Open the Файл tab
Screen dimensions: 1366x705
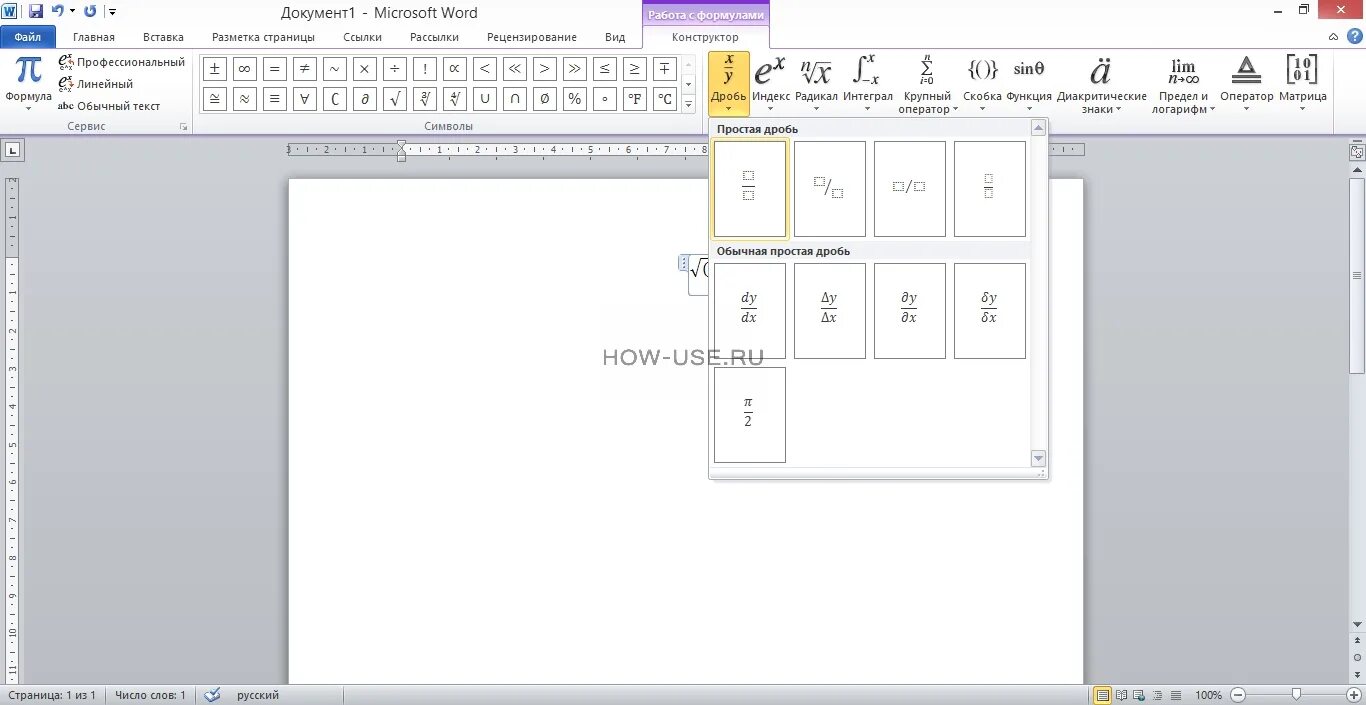tap(28, 37)
